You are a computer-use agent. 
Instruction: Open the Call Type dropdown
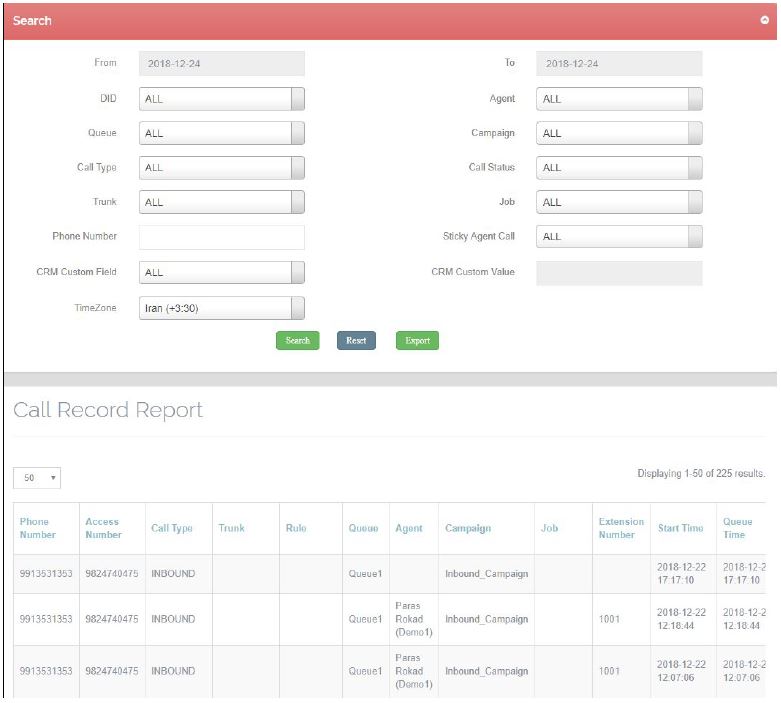coord(221,168)
